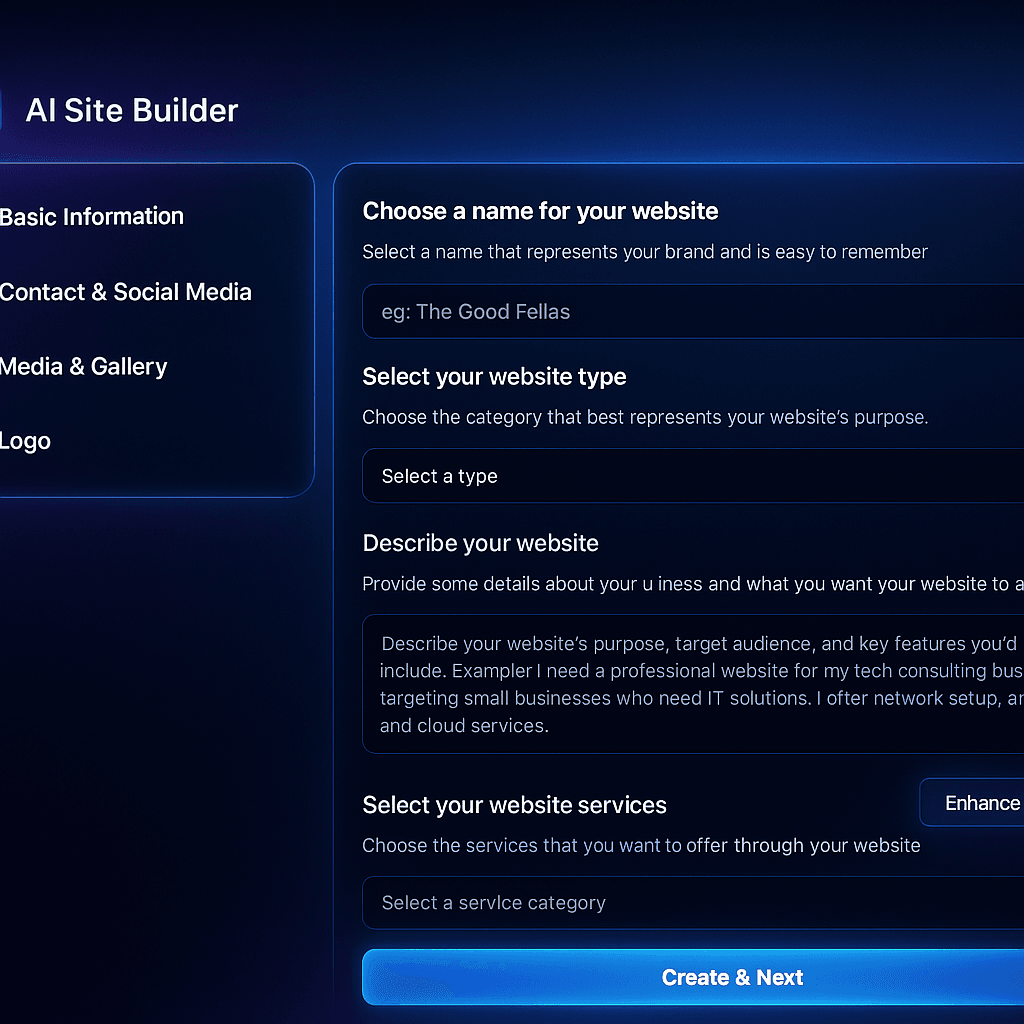Screen dimensions: 1024x1024
Task: Click the app logo beside AI Site Builder
Action: (1, 110)
